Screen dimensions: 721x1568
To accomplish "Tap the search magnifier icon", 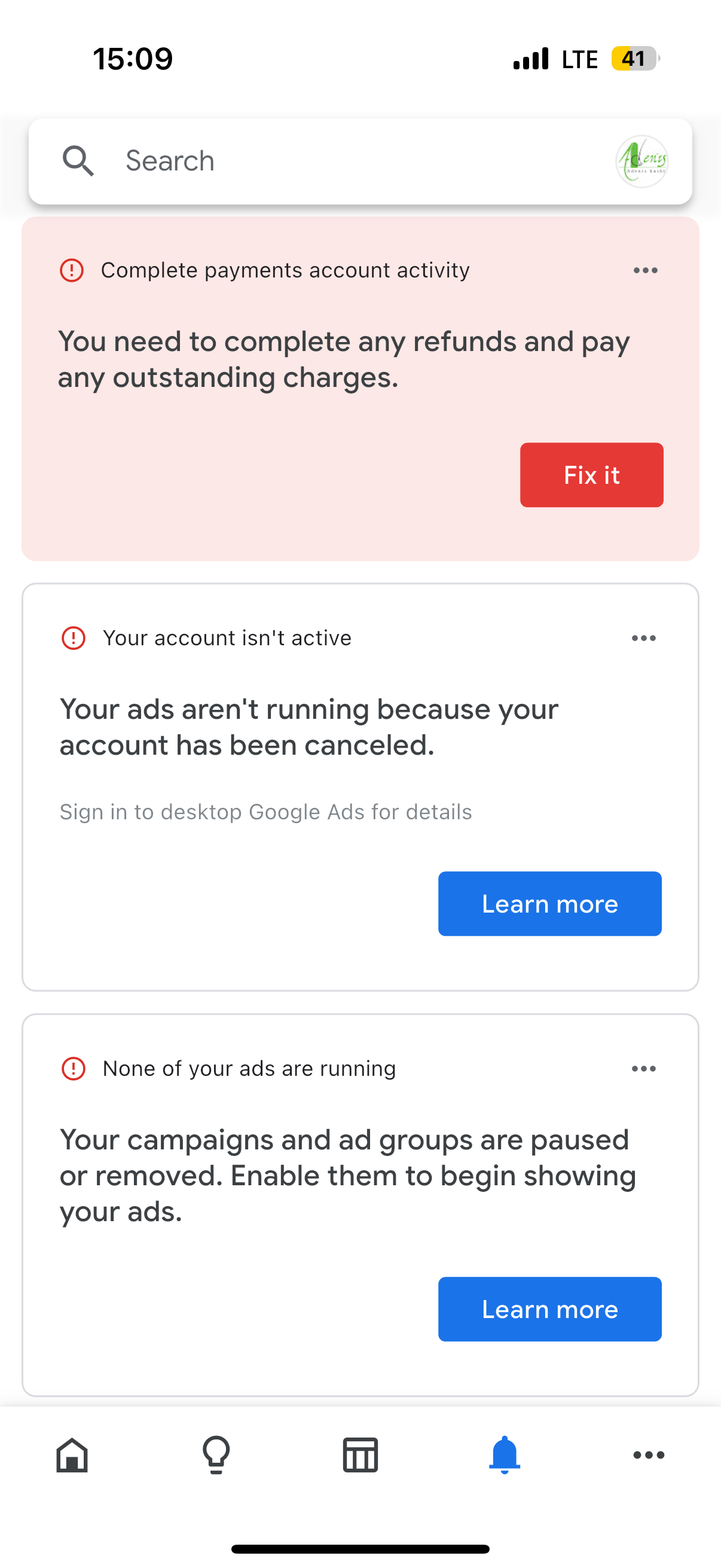I will (x=78, y=161).
